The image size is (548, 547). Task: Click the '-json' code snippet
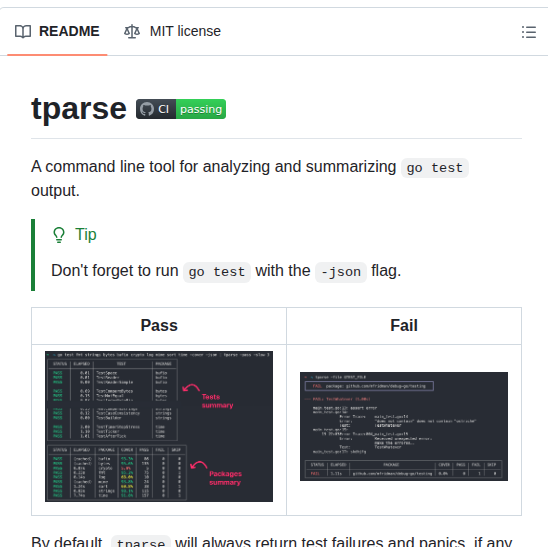click(341, 272)
